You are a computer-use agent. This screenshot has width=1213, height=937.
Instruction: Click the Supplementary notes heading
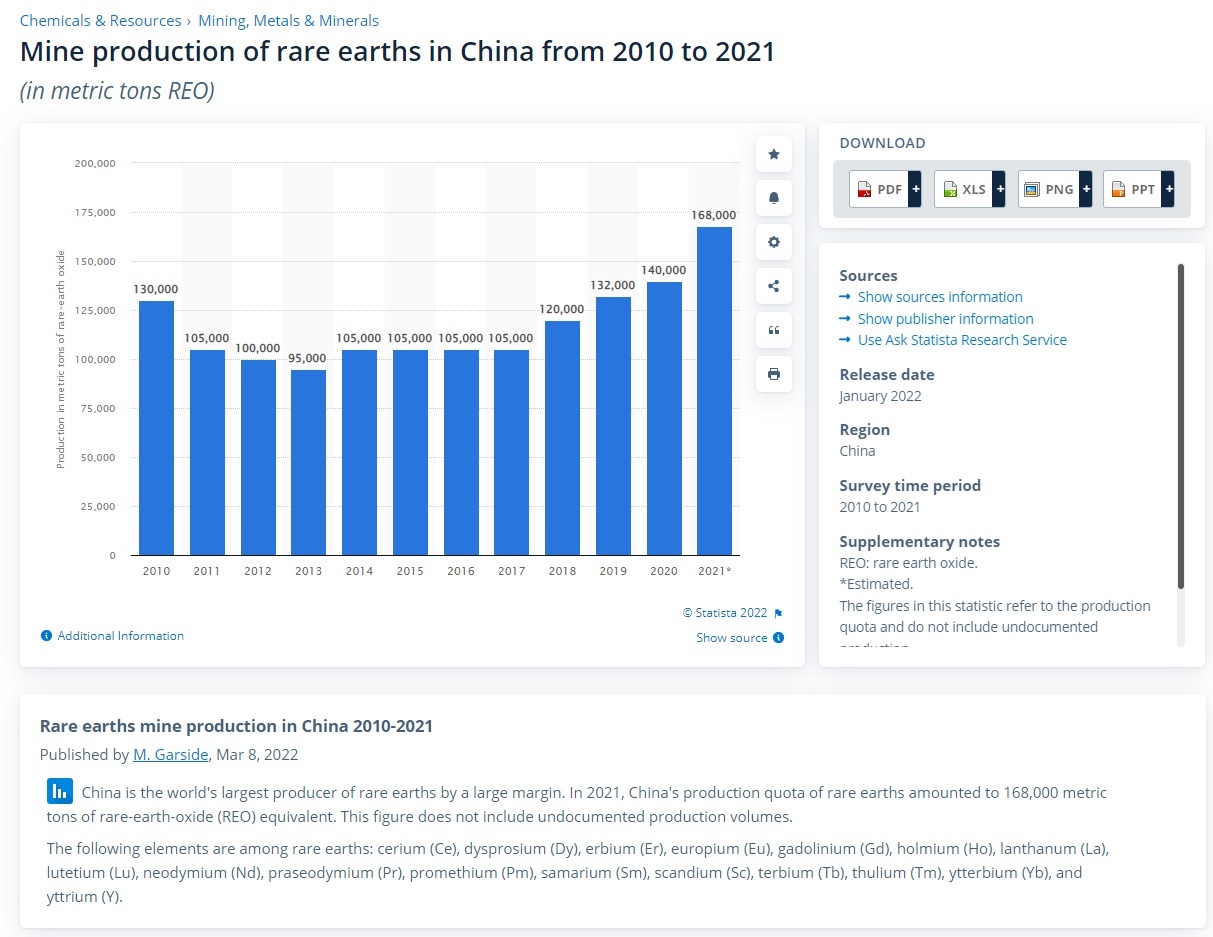pyautogui.click(x=919, y=542)
